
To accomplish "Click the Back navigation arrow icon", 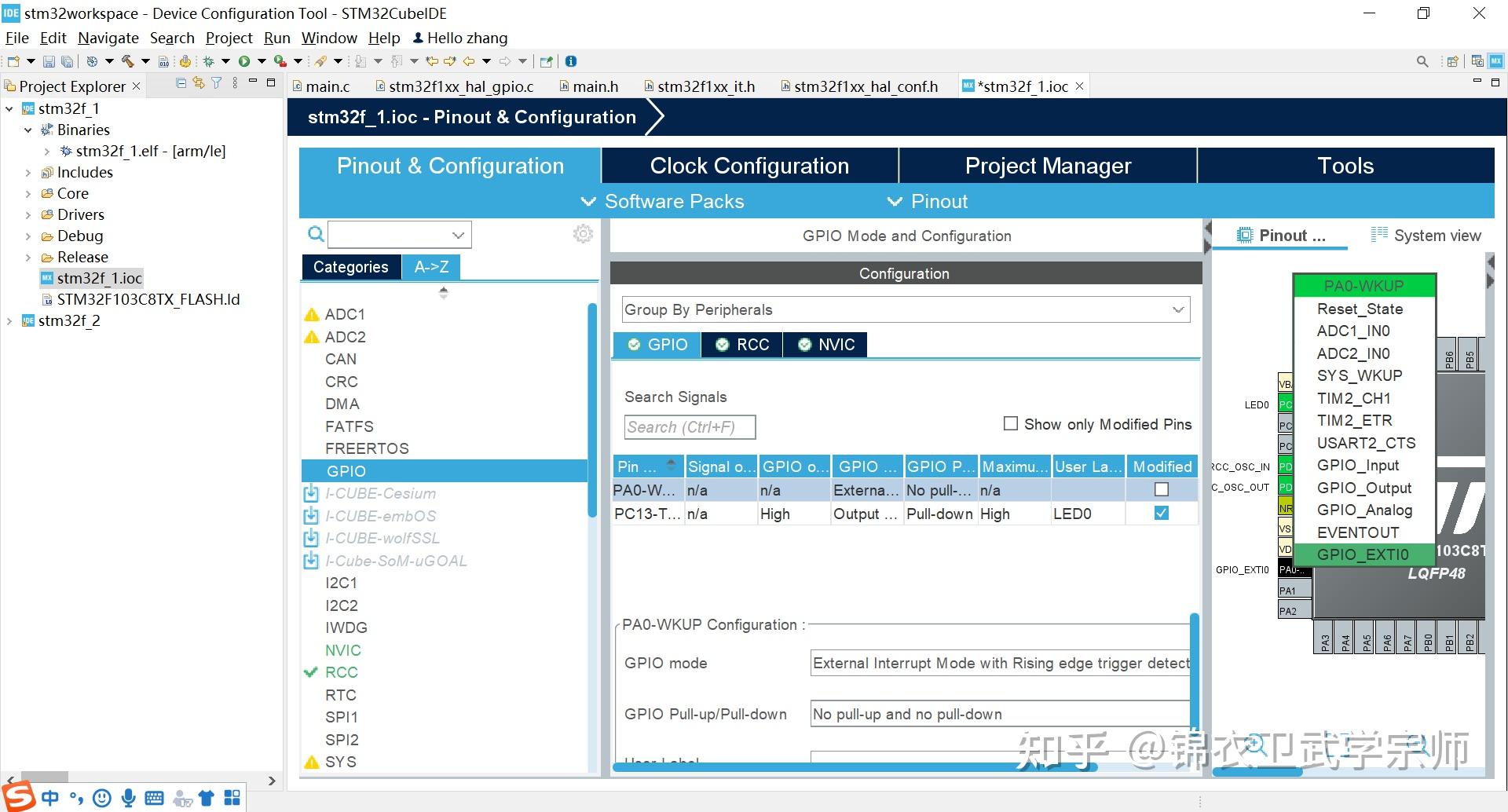I will tap(469, 61).
